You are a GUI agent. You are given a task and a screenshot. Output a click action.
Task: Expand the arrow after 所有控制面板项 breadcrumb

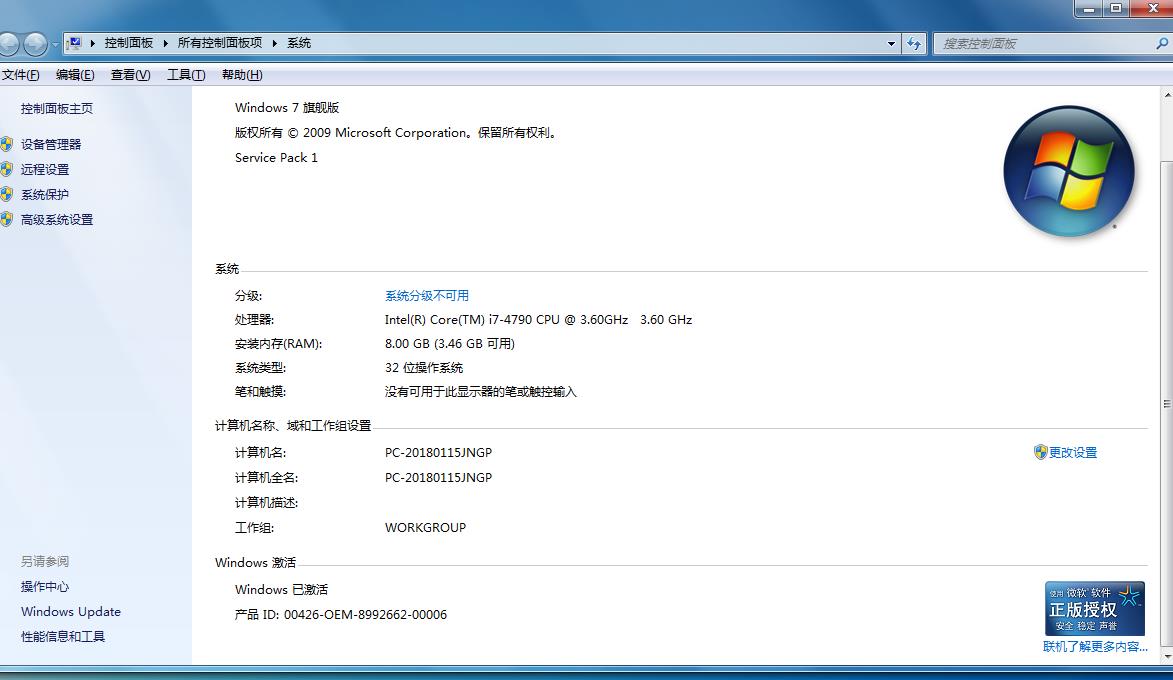(275, 43)
